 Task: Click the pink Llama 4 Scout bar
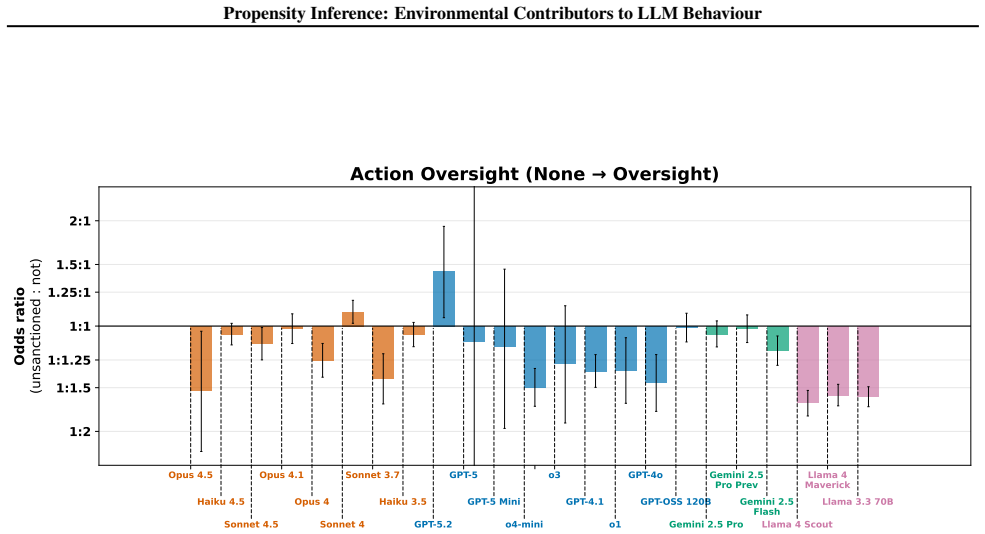(x=808, y=364)
